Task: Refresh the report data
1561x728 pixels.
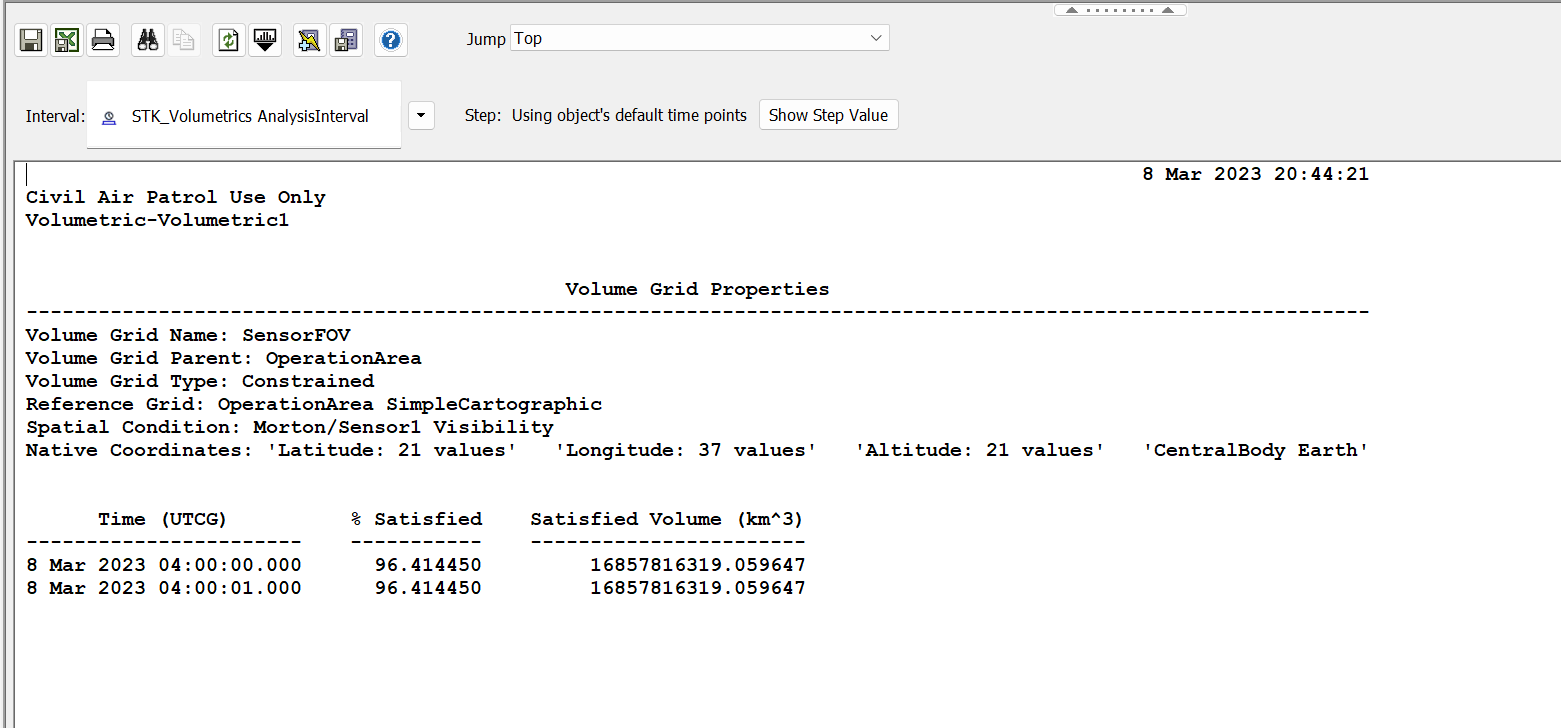Action: [229, 40]
